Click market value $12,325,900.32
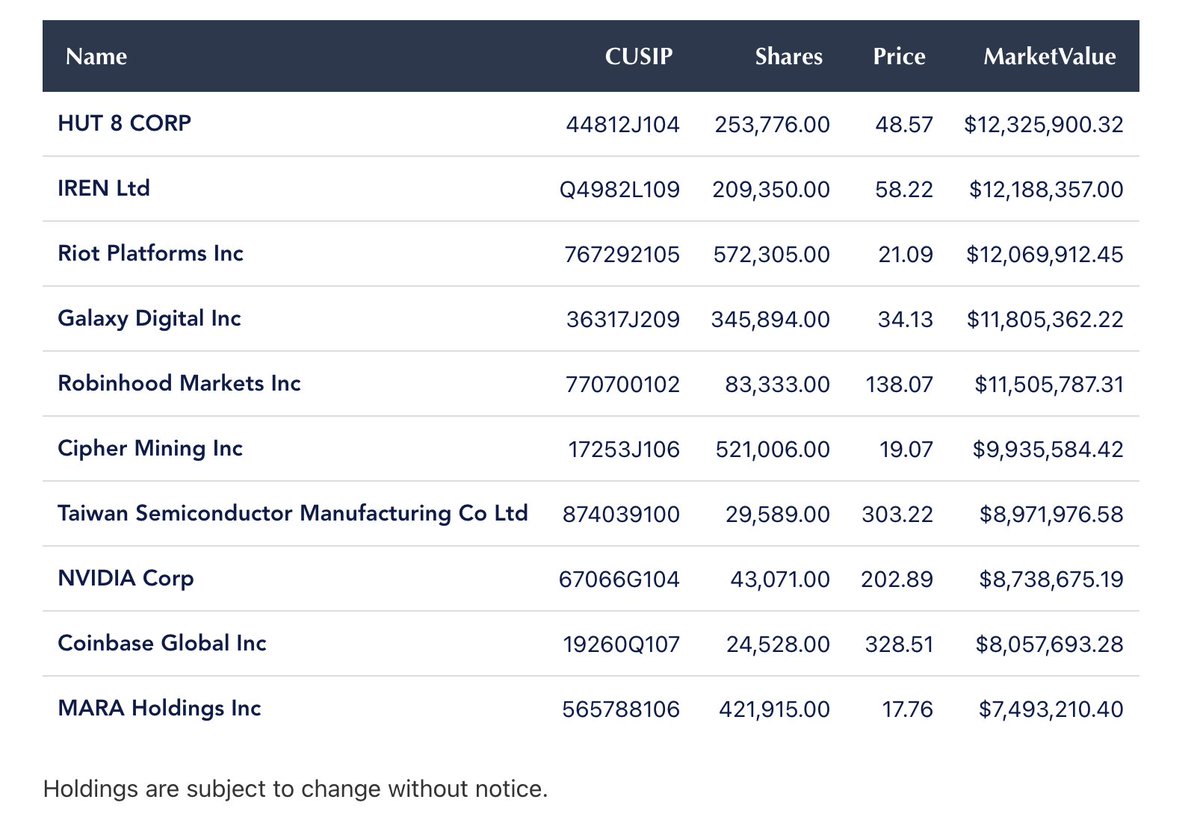Screen dimensions: 1200x823 tap(1044, 125)
